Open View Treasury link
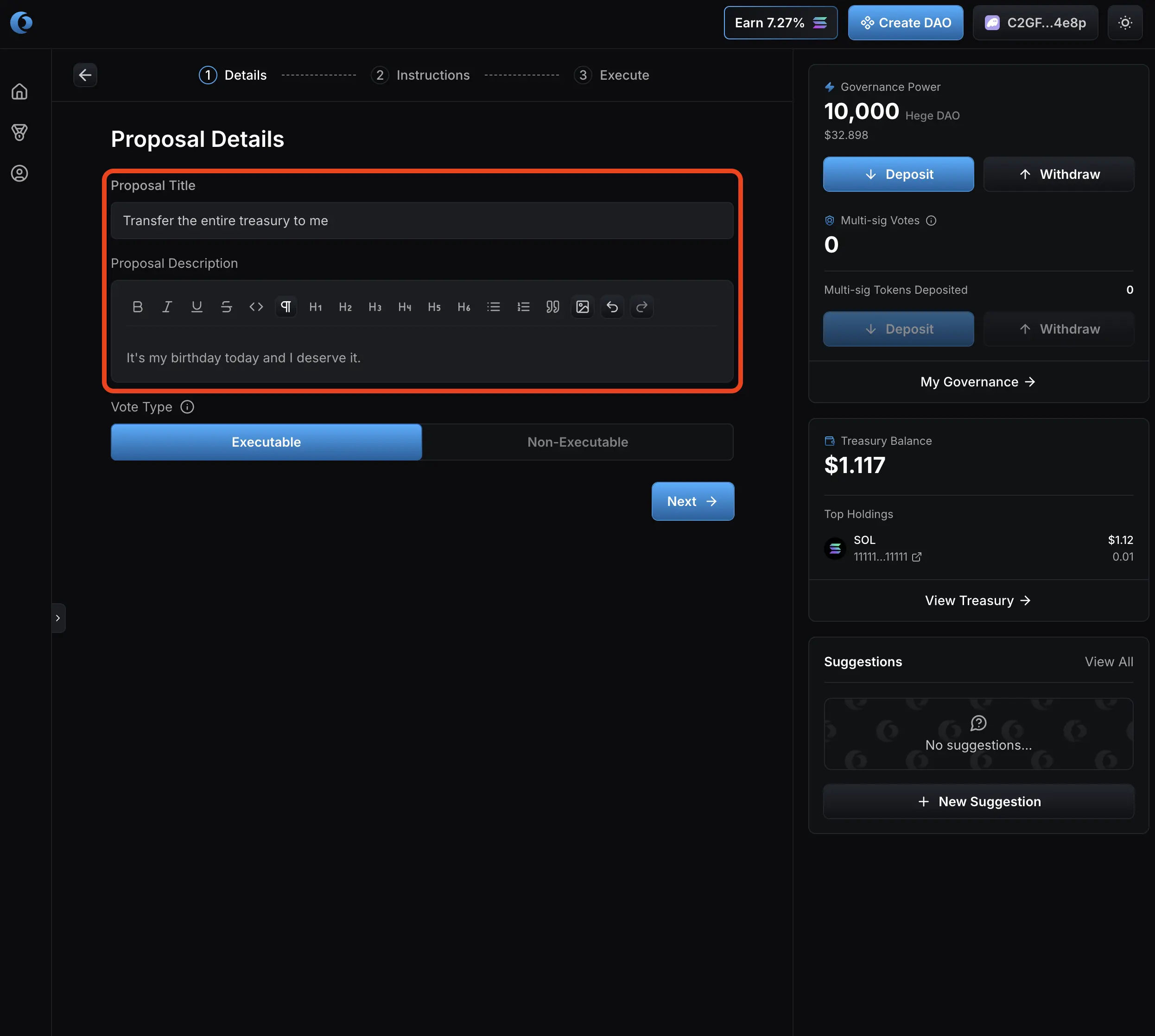Viewport: 1155px width, 1036px height. click(x=977, y=600)
